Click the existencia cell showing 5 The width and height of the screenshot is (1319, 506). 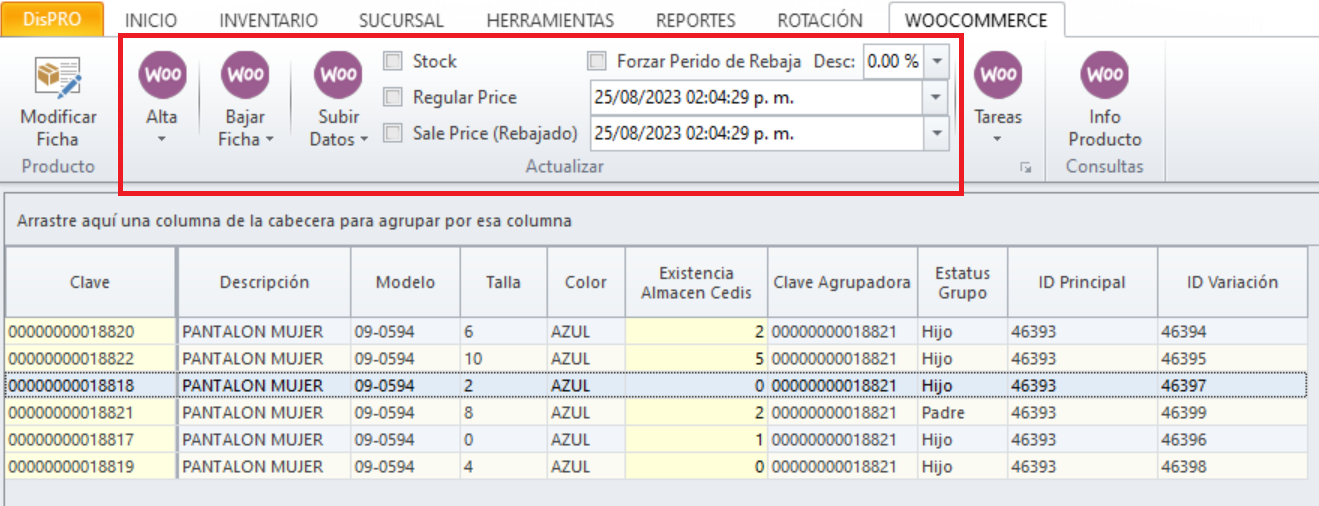[697, 358]
